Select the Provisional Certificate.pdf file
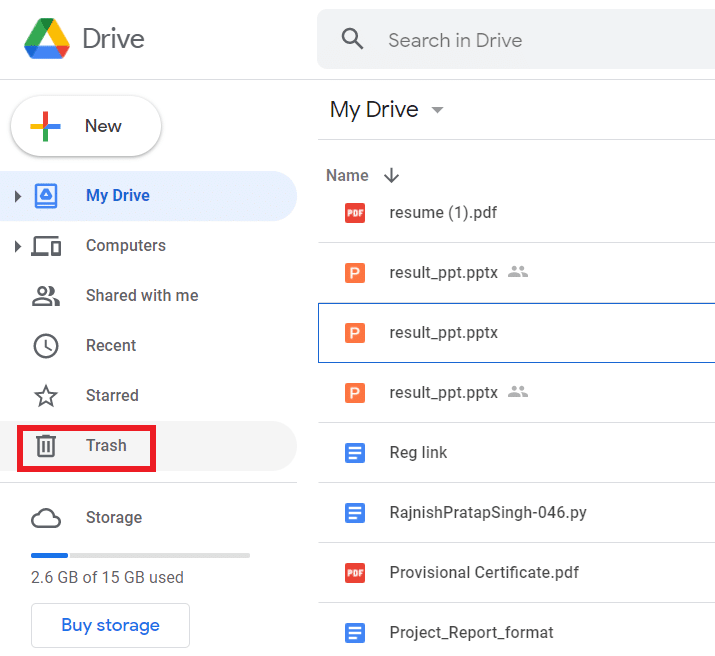The height and width of the screenshot is (656, 715). 484,573
